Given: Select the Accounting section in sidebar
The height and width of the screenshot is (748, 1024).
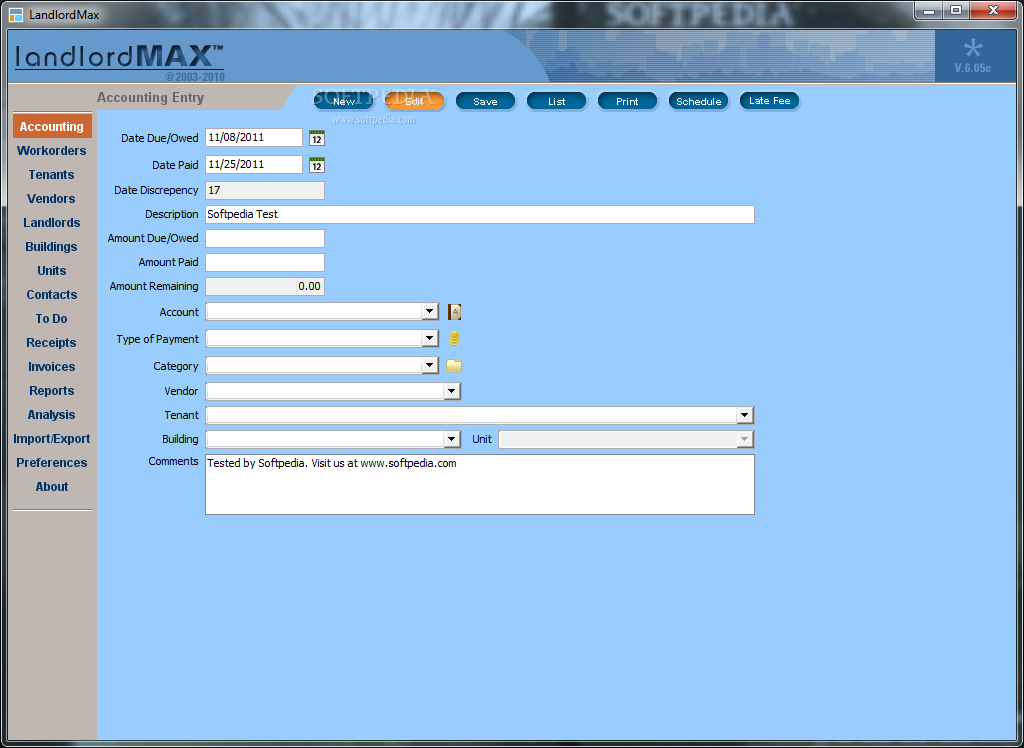Looking at the screenshot, I should tap(52, 126).
